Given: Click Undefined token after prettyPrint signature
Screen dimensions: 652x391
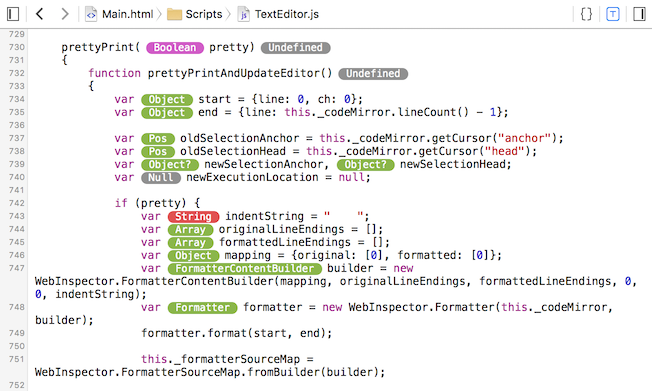Looking at the screenshot, I should 296,48.
